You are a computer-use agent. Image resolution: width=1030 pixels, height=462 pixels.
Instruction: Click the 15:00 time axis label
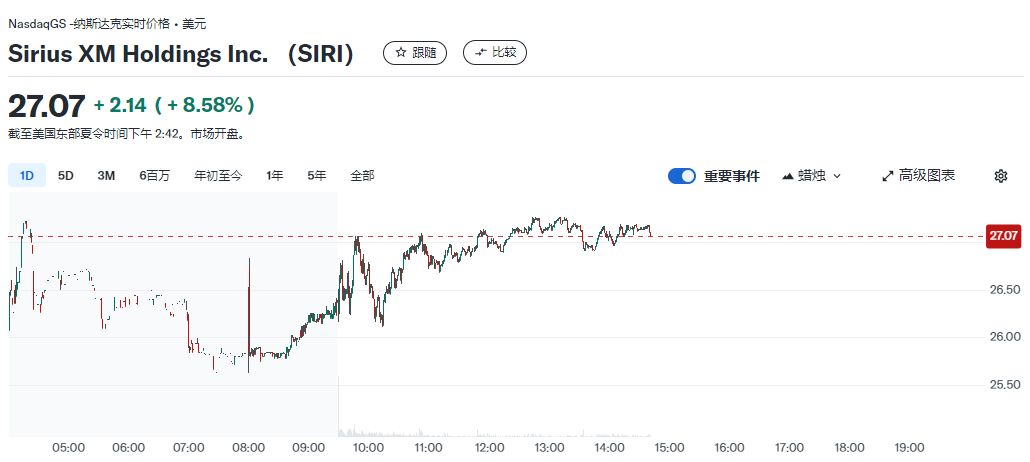(x=669, y=448)
